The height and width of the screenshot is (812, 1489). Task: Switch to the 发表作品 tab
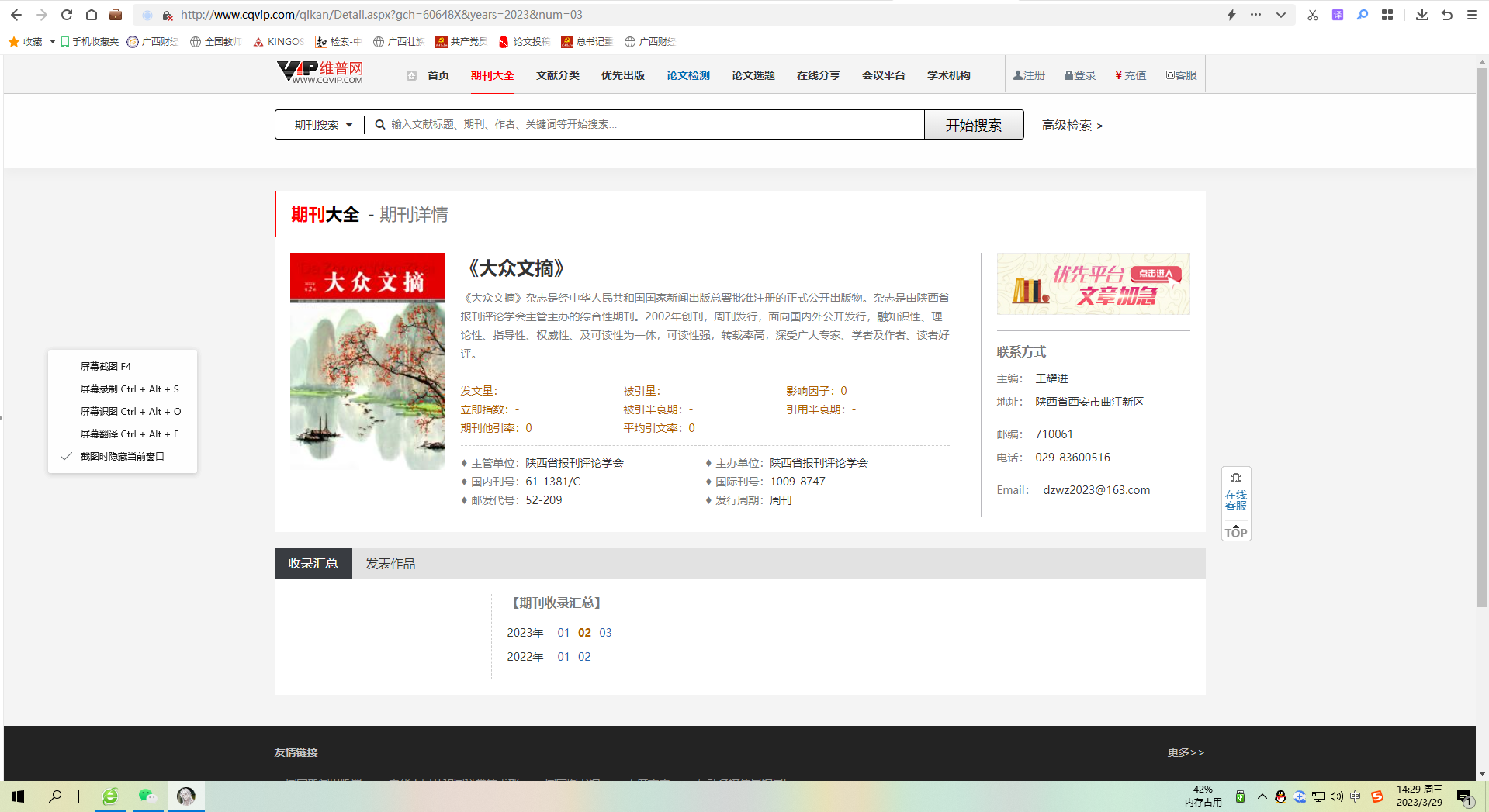(x=390, y=564)
